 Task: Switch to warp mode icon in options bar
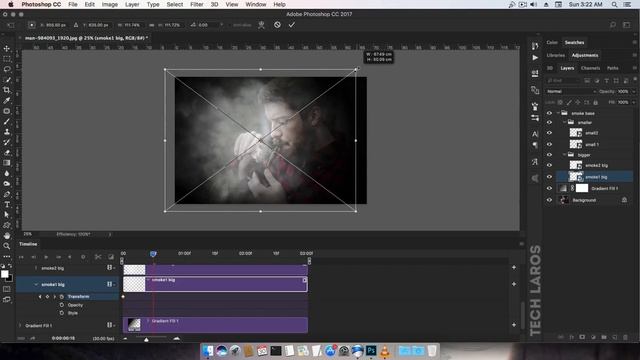pyautogui.click(x=262, y=24)
